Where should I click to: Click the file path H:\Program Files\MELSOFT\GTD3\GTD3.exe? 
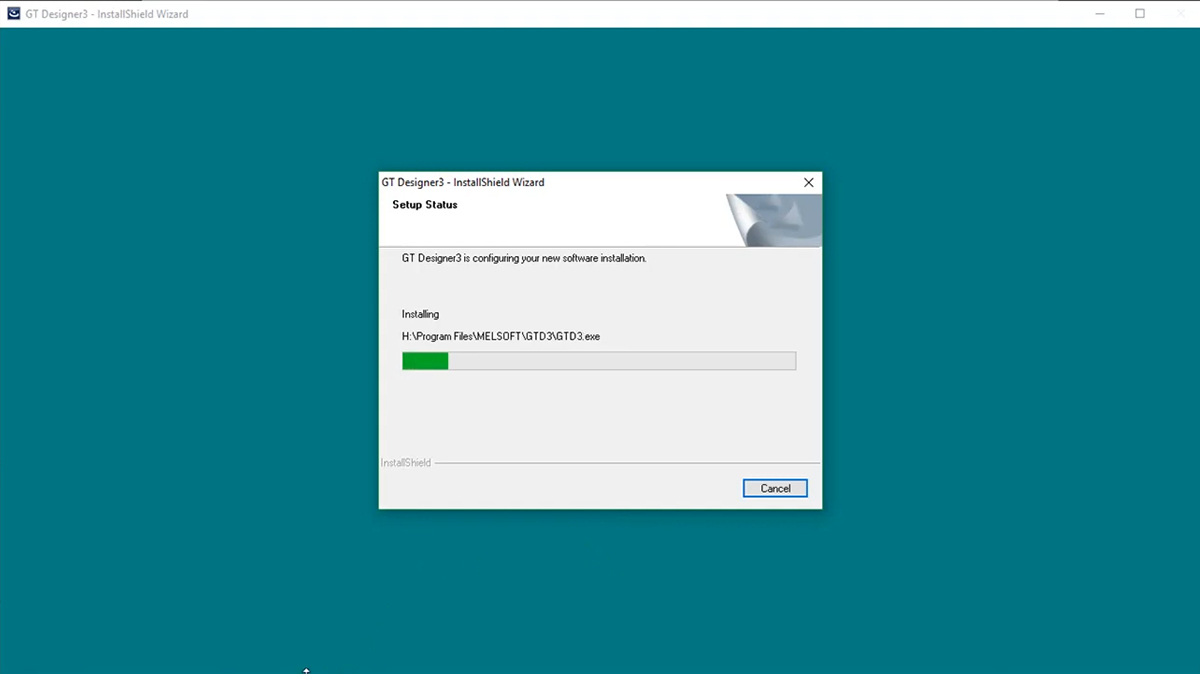click(501, 336)
